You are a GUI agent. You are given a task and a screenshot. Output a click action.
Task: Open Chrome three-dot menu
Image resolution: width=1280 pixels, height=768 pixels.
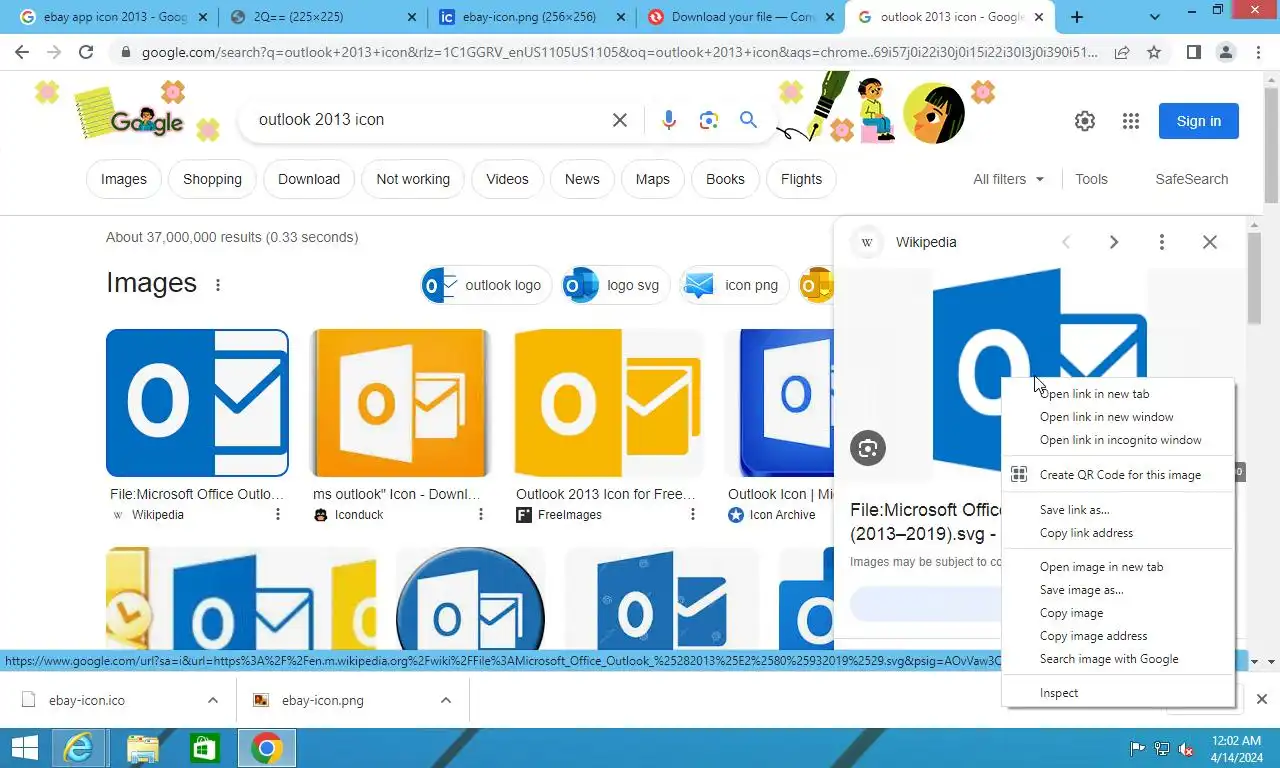pyautogui.click(x=1258, y=52)
